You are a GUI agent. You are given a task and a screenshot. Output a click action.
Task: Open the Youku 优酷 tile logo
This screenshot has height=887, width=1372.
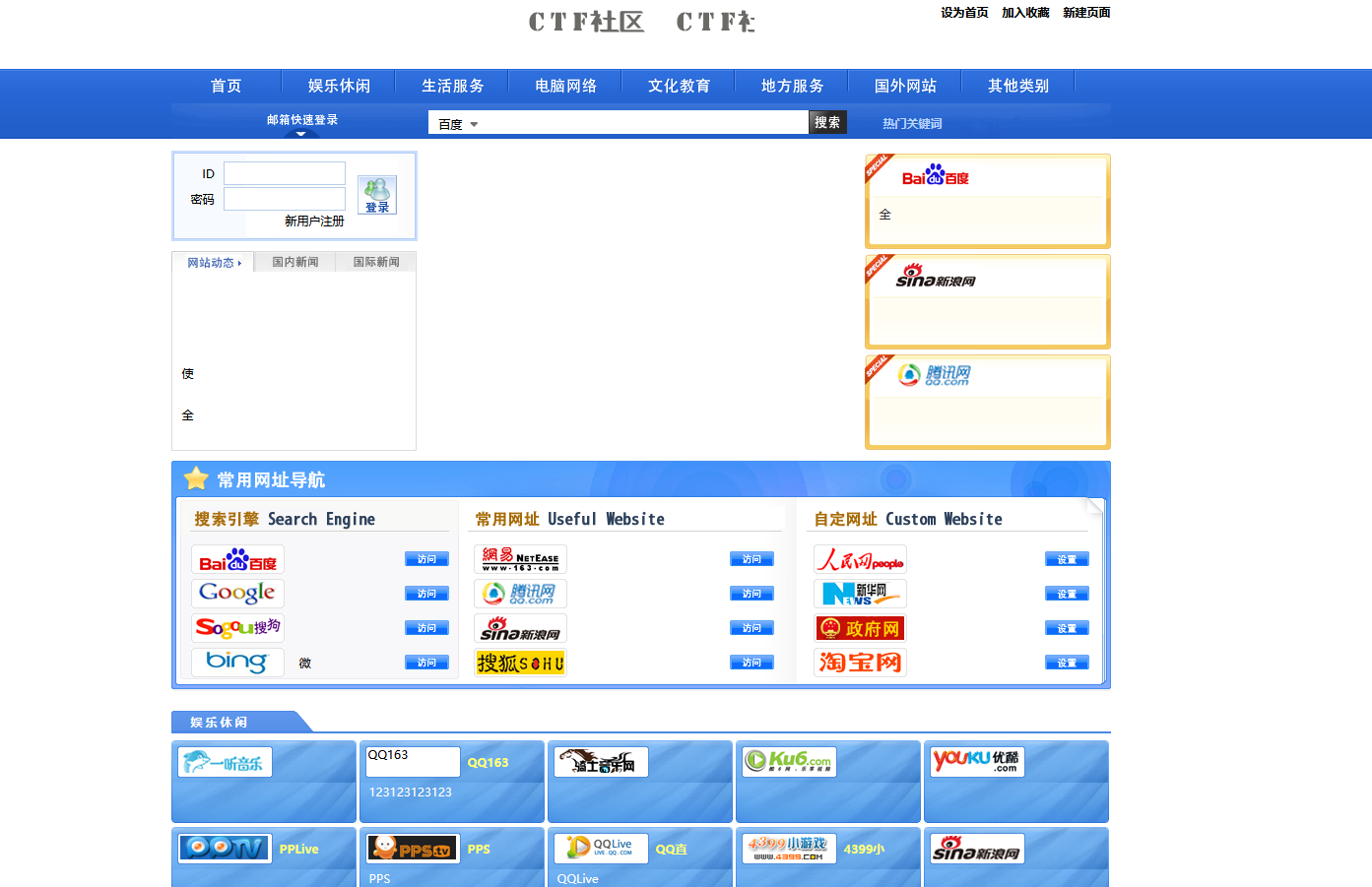click(977, 762)
